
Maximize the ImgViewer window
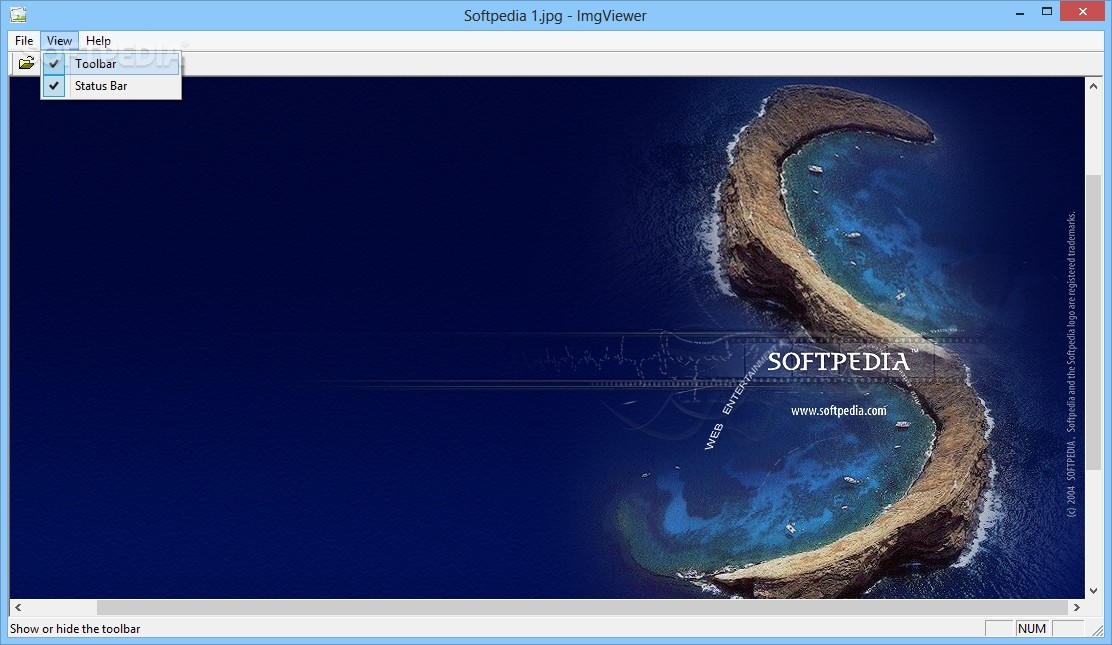[1047, 12]
